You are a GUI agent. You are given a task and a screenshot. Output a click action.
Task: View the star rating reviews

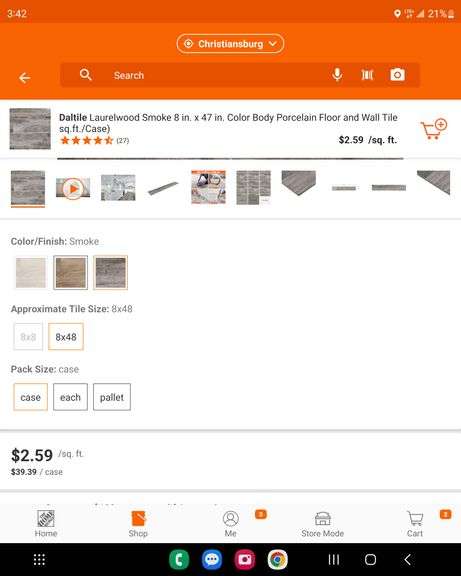[x=94, y=140]
